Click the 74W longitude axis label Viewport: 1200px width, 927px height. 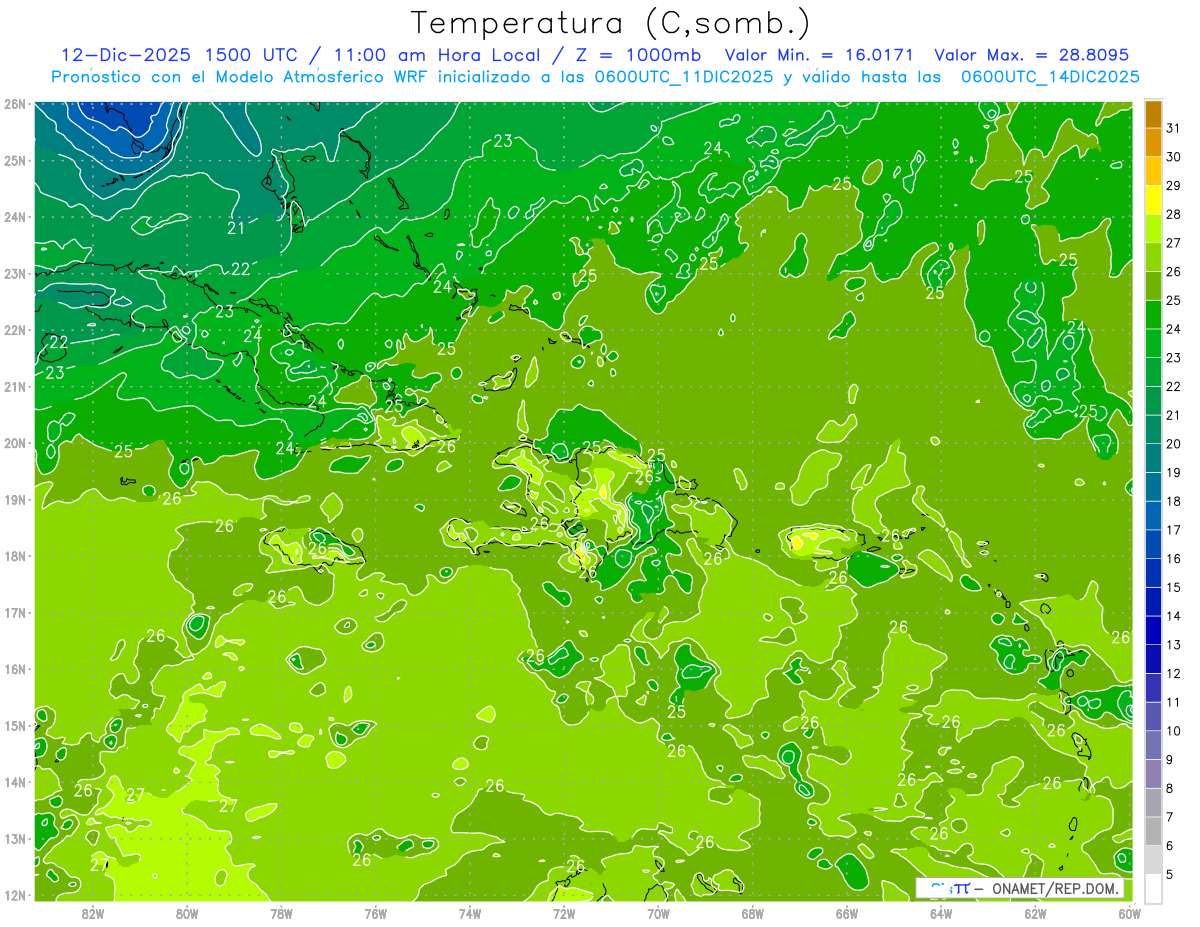coord(470,913)
